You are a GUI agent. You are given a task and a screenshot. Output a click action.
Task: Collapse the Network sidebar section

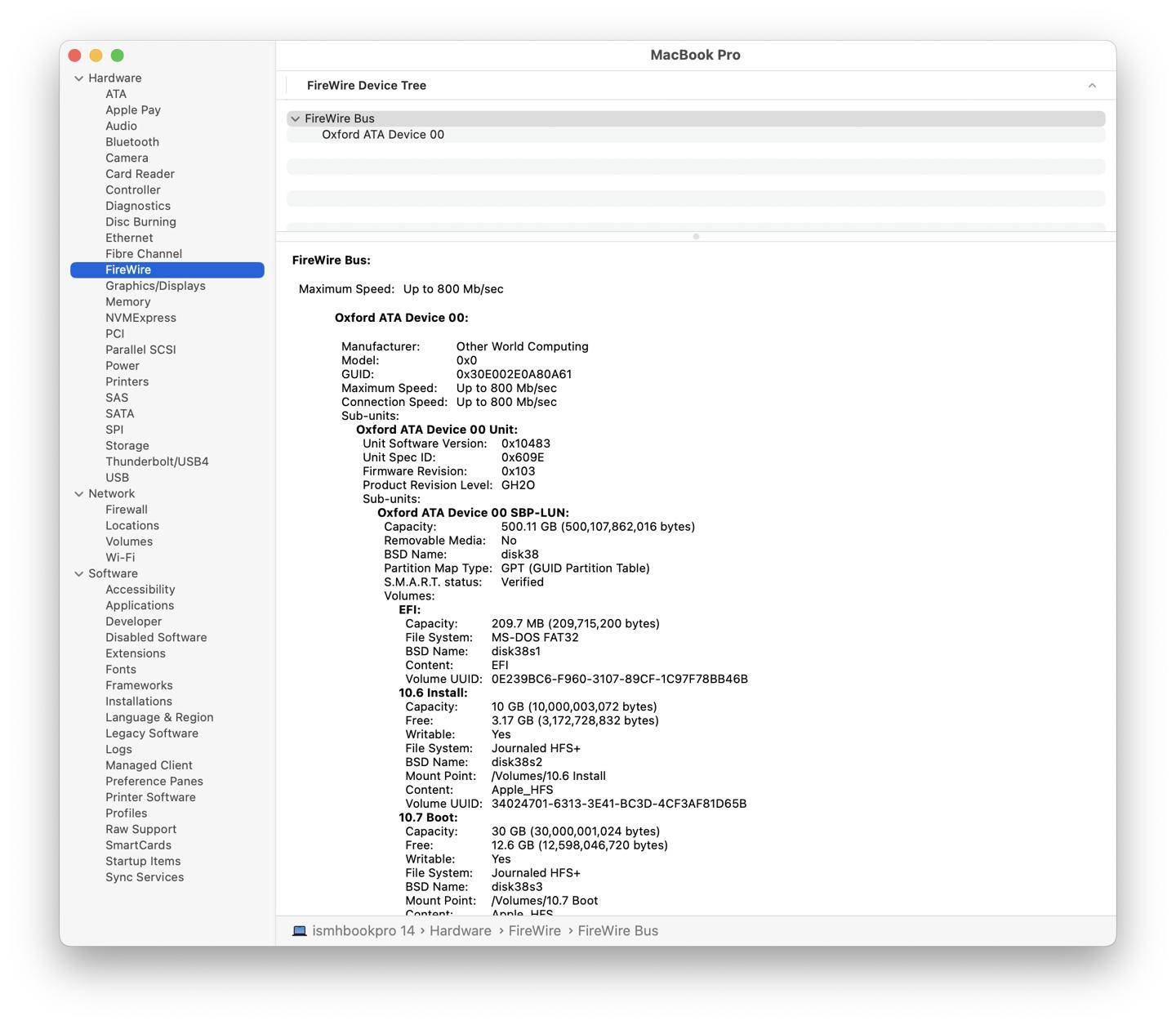coord(79,494)
